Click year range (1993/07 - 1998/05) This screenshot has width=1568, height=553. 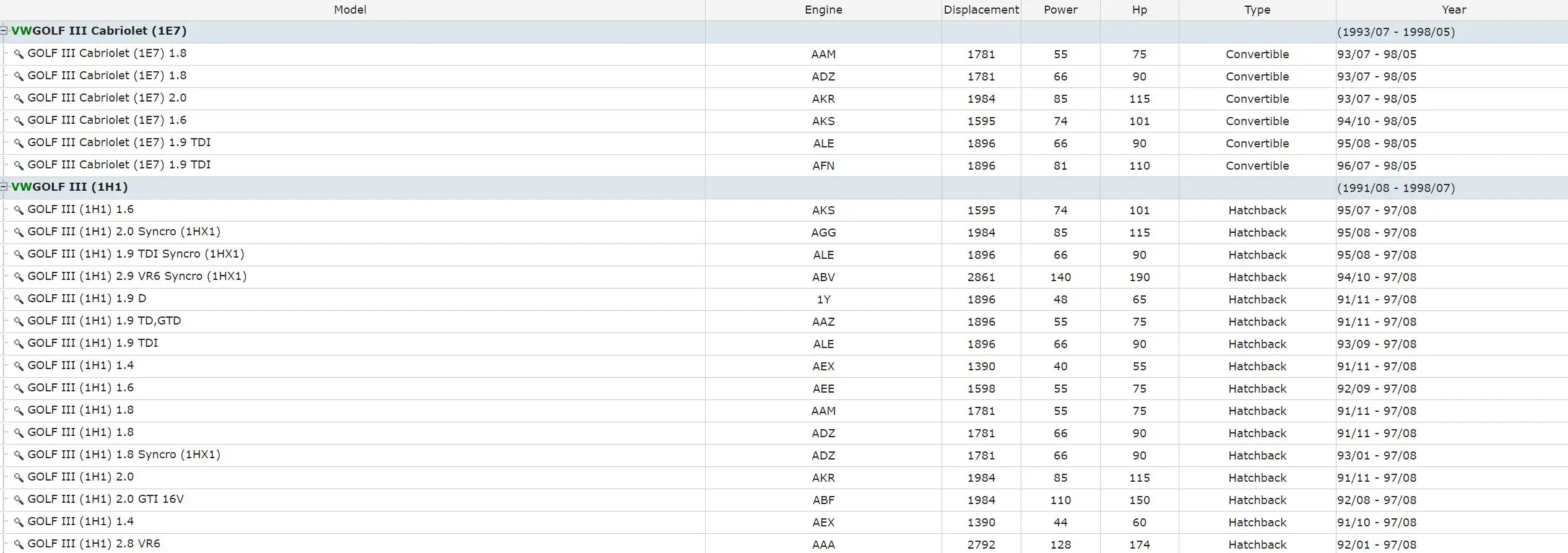[1396, 32]
